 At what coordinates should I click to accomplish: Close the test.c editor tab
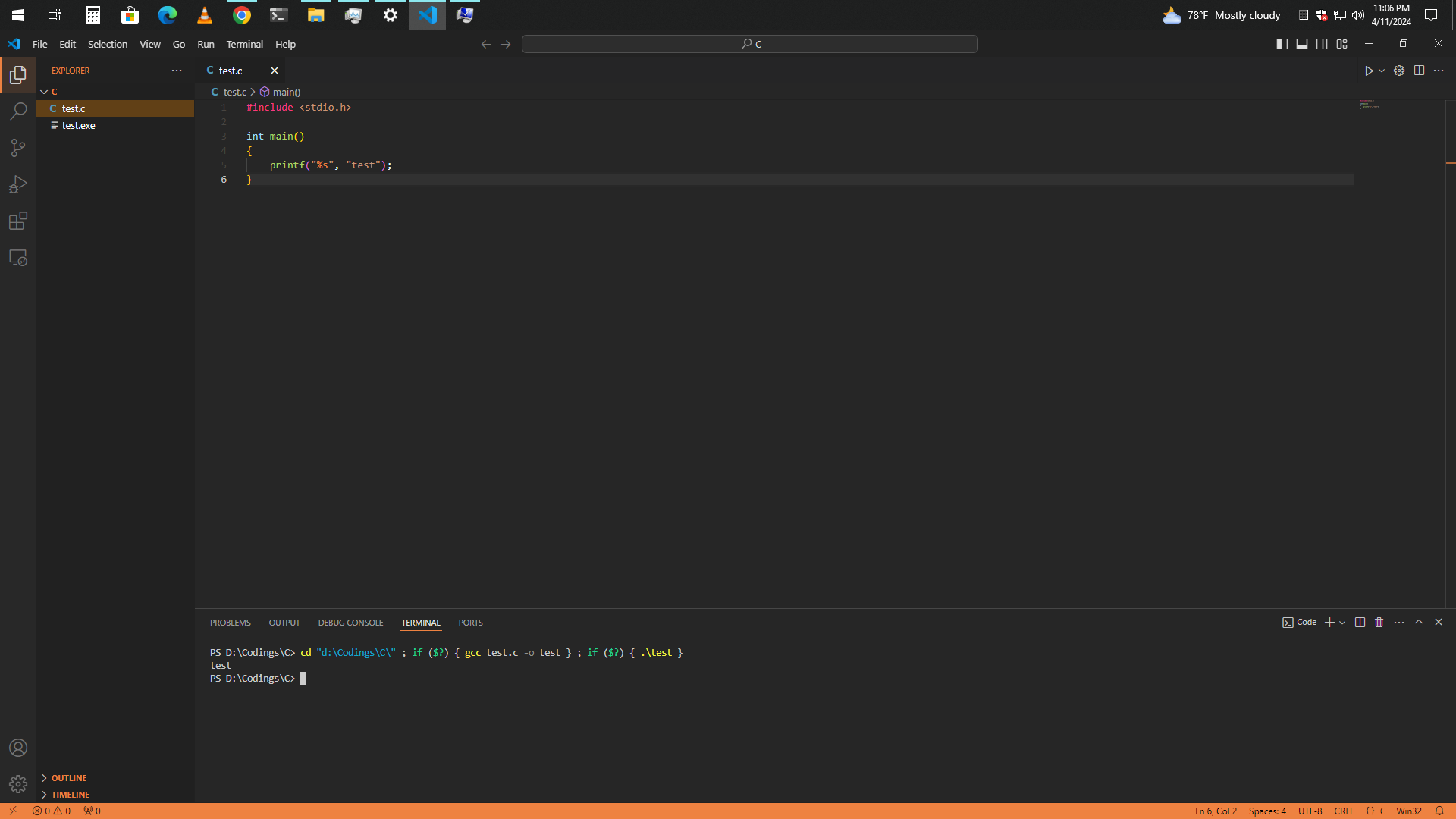click(275, 71)
